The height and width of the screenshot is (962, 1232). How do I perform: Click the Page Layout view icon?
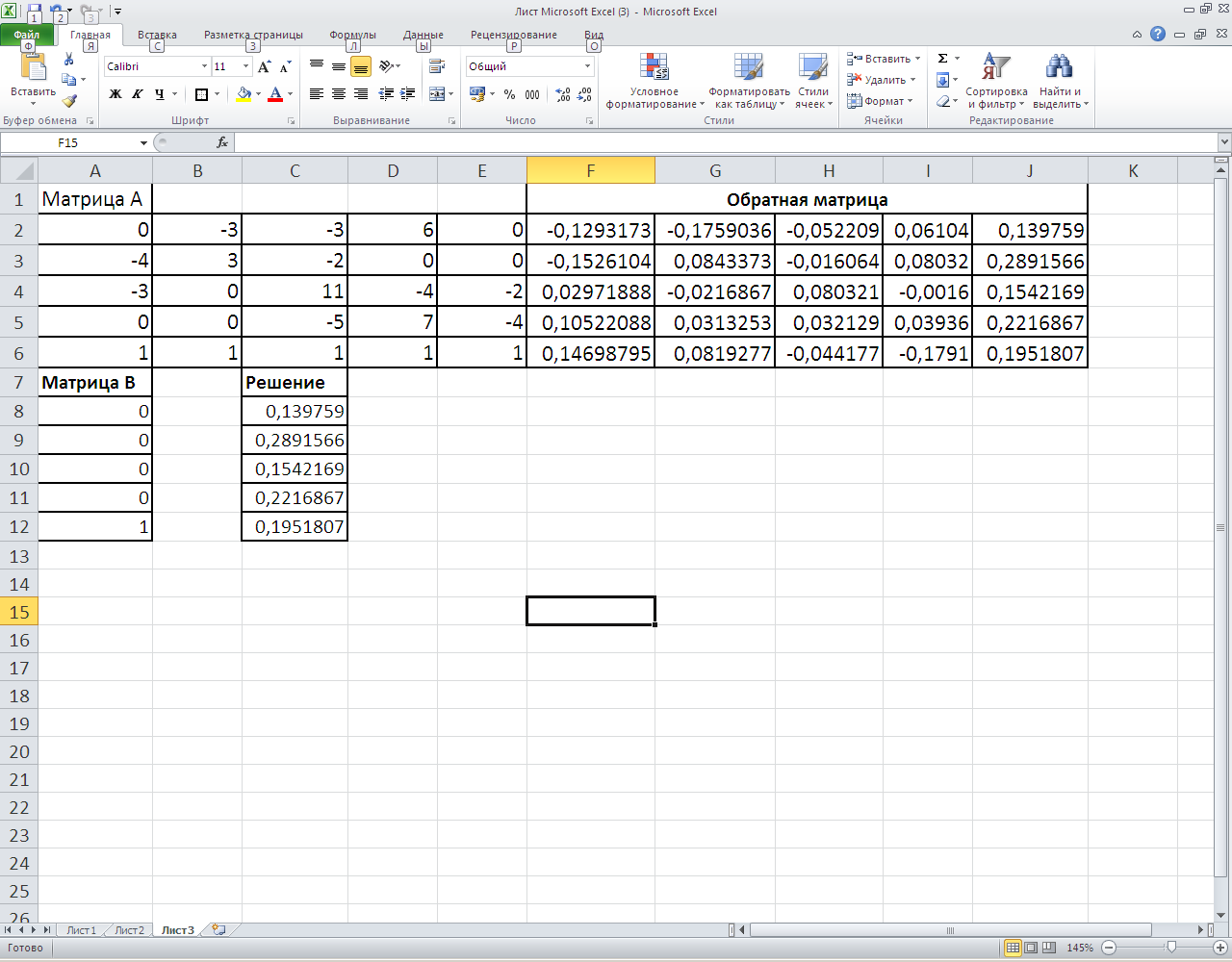(x=1031, y=948)
